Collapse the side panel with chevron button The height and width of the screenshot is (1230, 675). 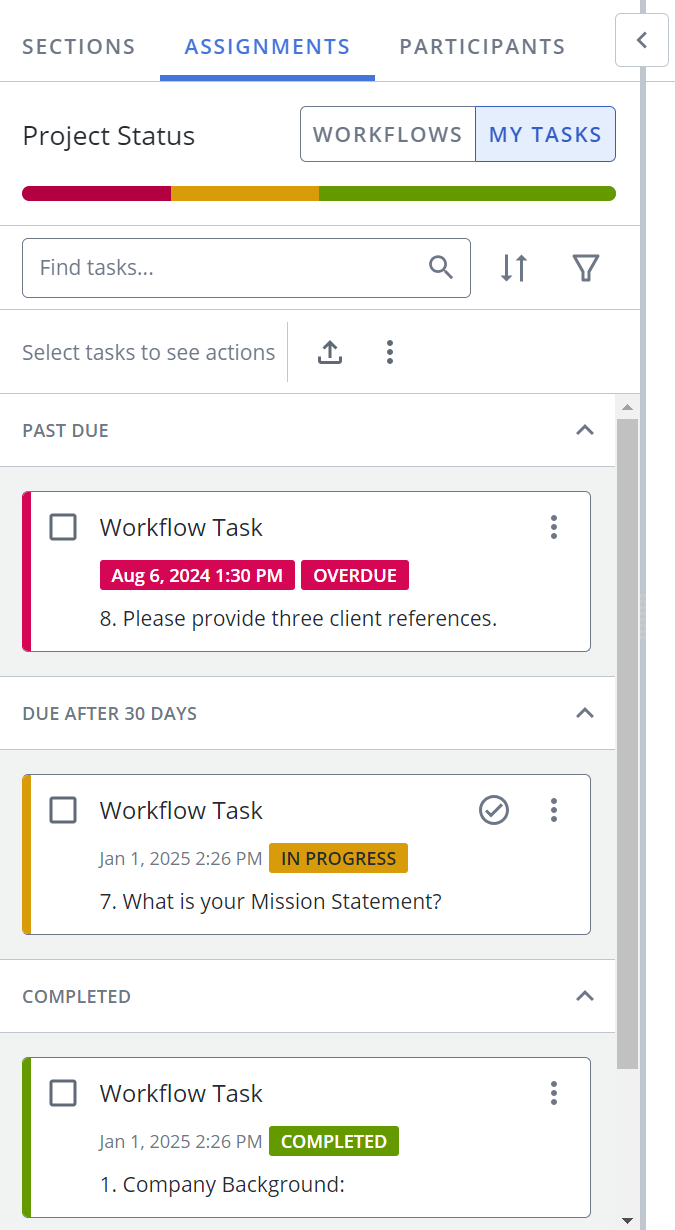click(642, 40)
